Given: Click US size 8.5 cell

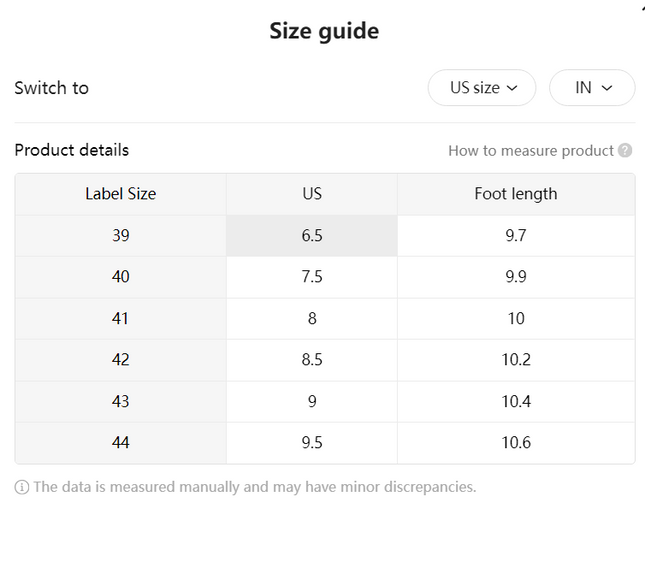Looking at the screenshot, I should point(312,360).
